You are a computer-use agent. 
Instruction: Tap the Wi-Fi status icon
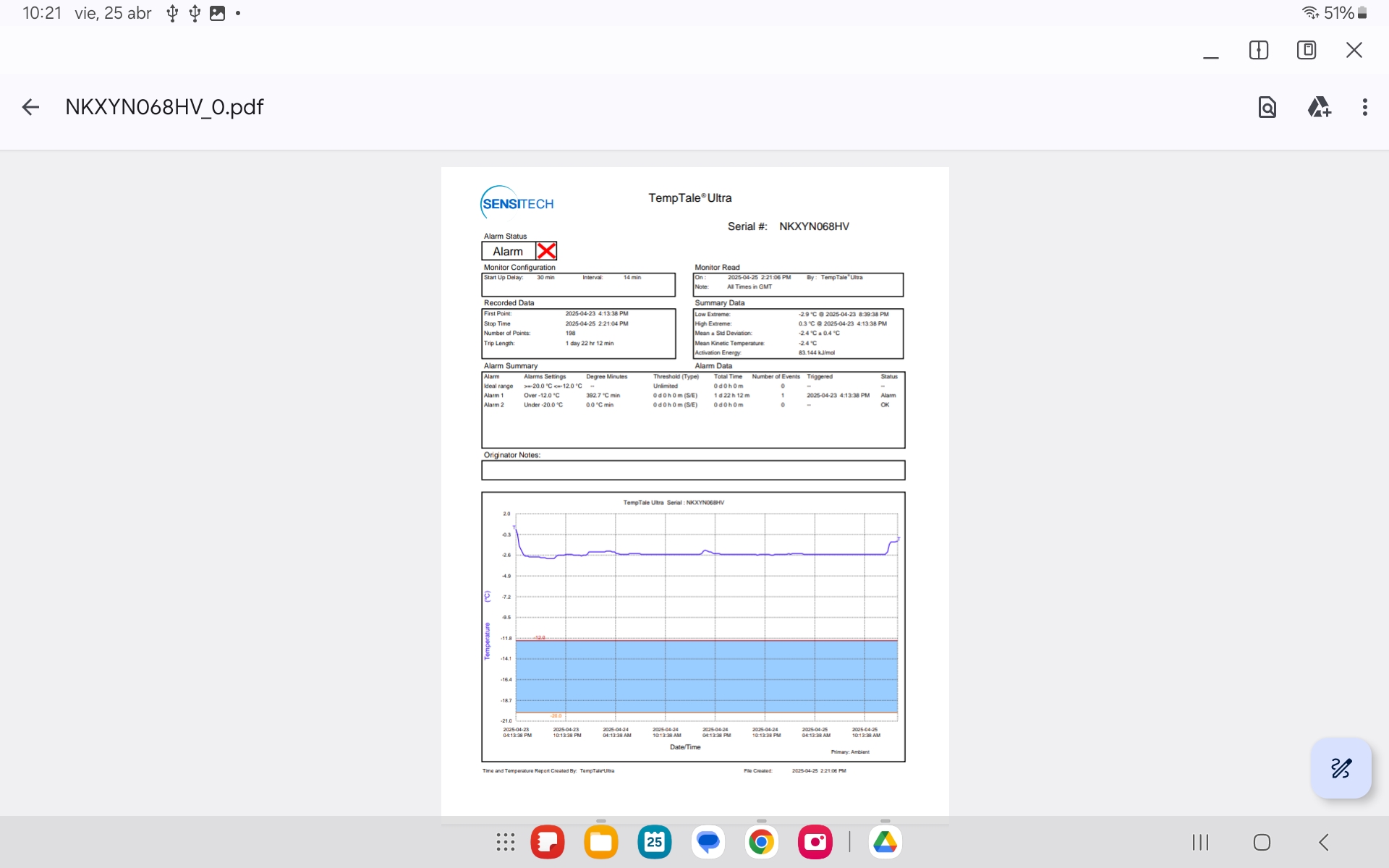tap(1310, 13)
